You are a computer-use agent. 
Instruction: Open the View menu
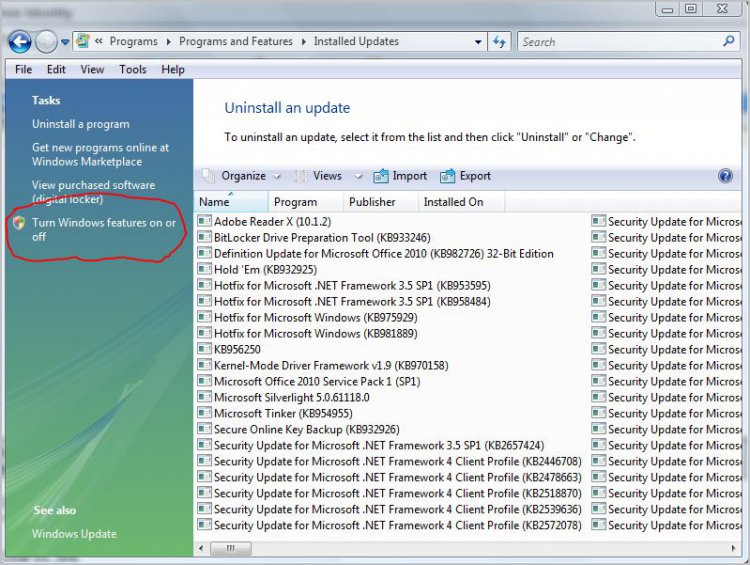[x=92, y=70]
